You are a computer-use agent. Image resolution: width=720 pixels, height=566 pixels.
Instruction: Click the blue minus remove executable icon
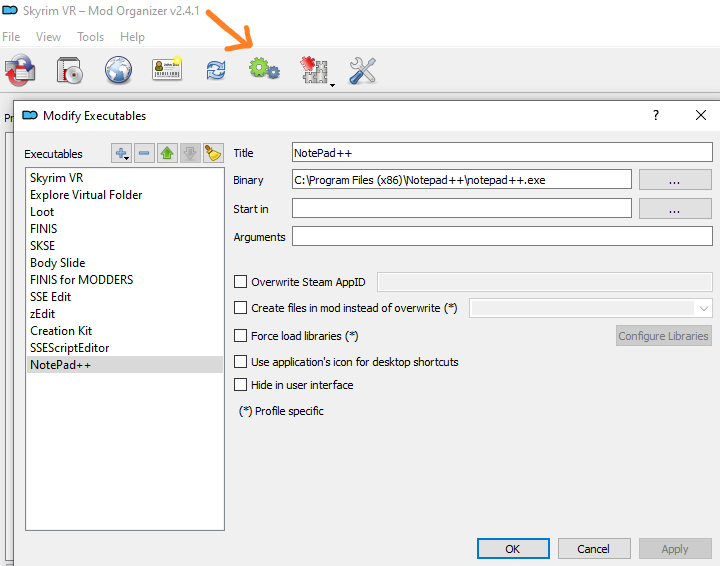pos(144,153)
